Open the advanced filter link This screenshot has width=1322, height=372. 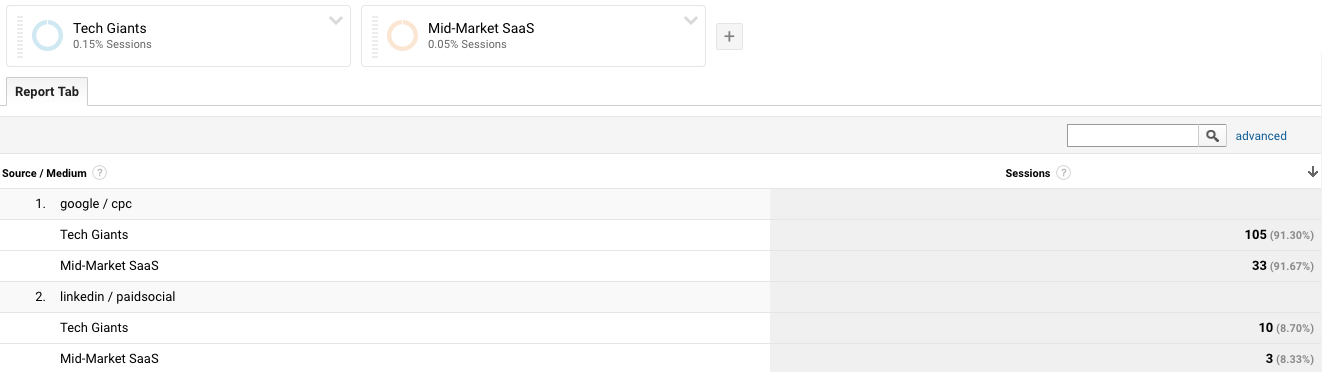tap(1261, 136)
